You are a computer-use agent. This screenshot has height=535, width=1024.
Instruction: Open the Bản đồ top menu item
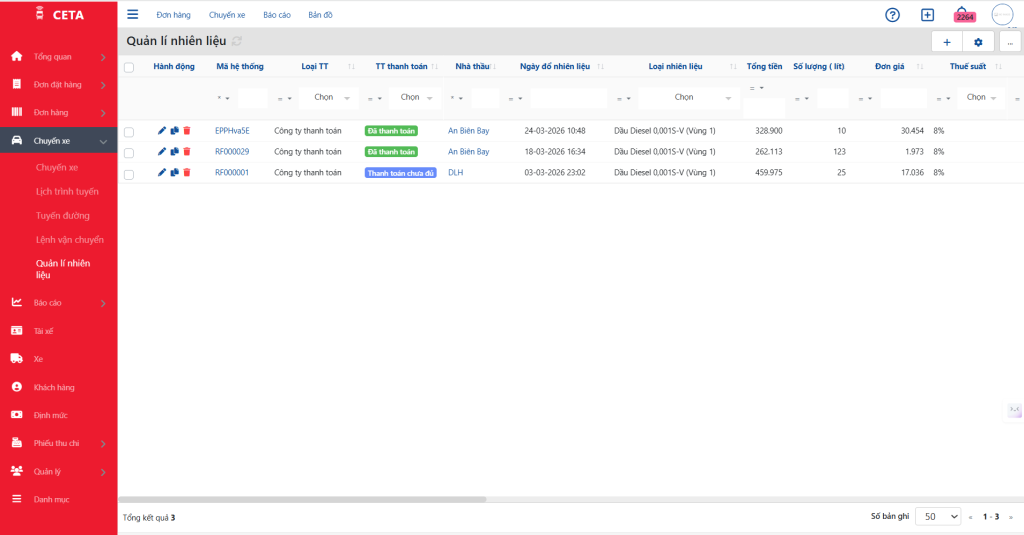[x=320, y=15]
